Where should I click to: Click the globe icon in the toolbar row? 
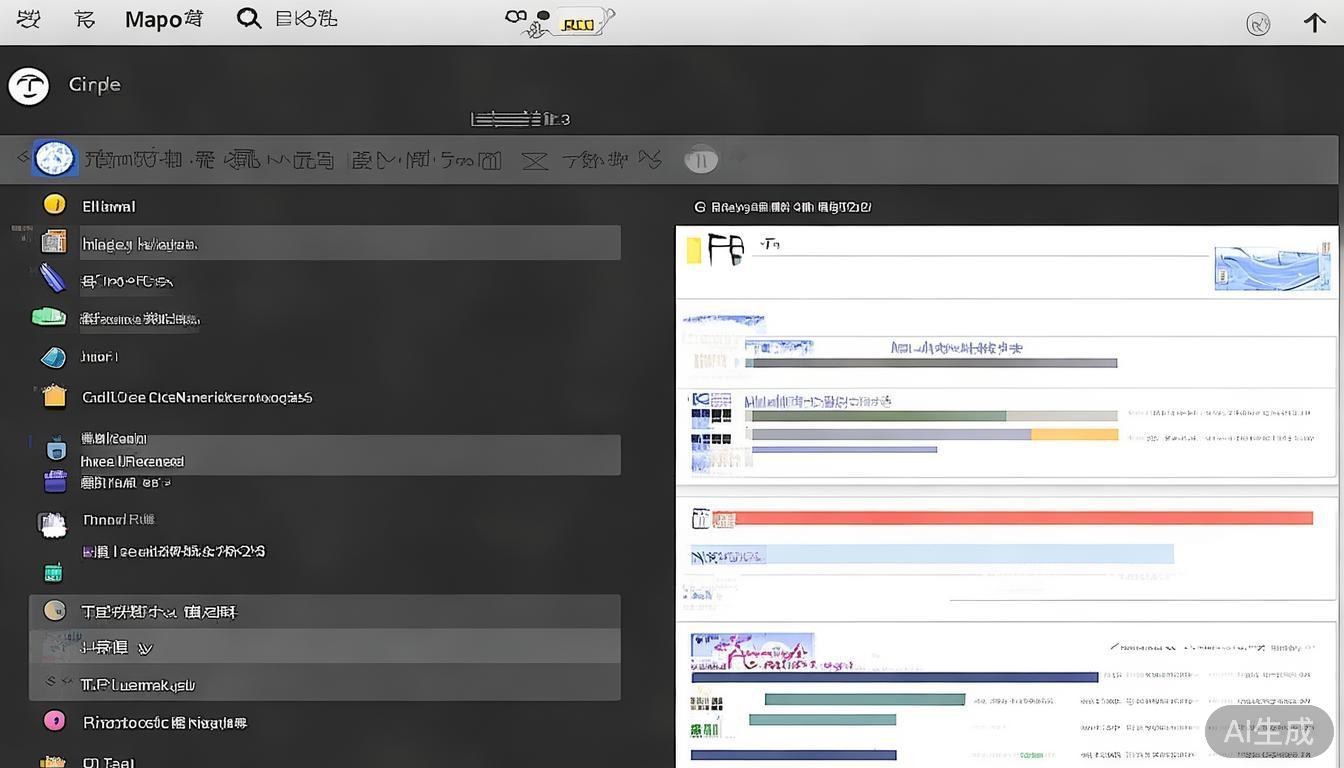pyautogui.click(x=54, y=158)
